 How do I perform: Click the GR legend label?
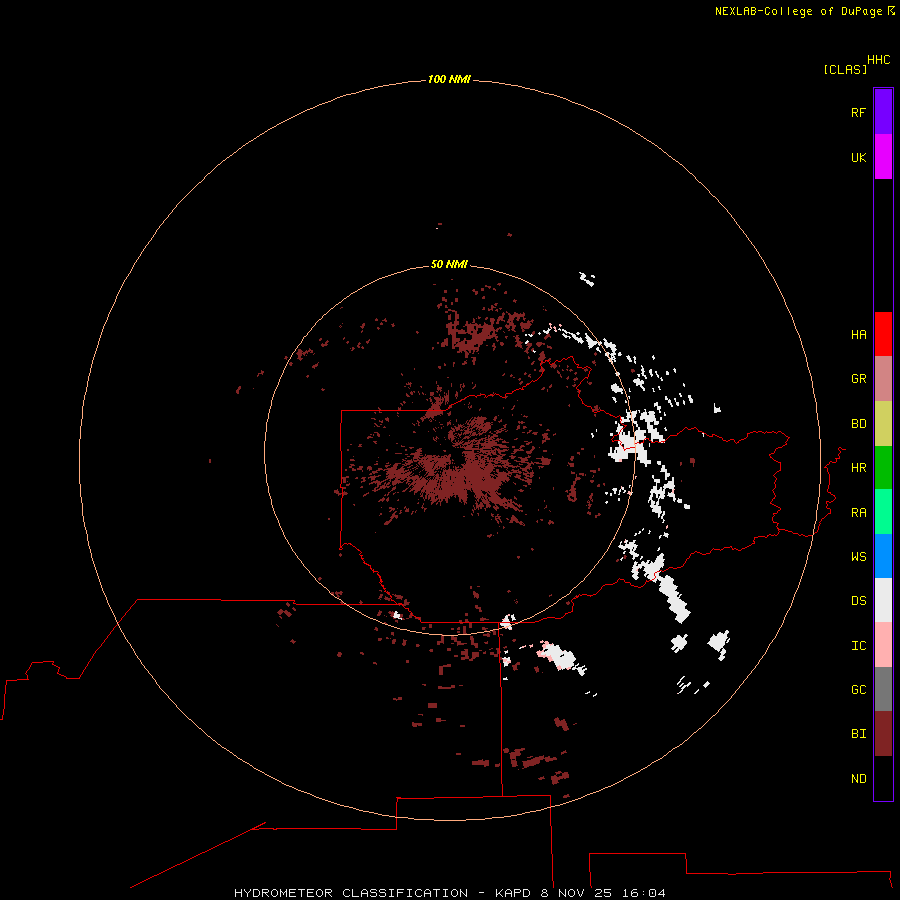coord(858,379)
